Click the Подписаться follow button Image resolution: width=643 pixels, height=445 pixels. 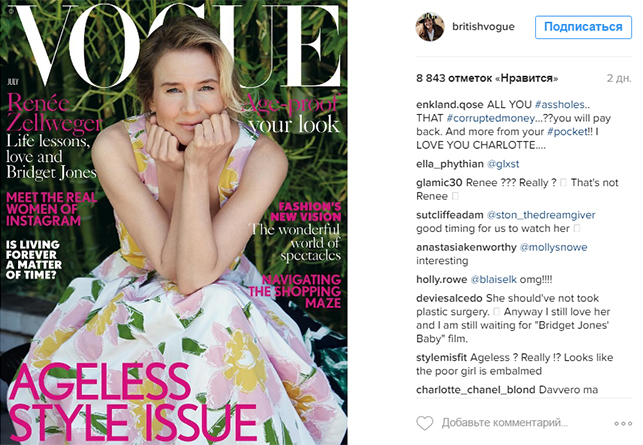pos(583,27)
